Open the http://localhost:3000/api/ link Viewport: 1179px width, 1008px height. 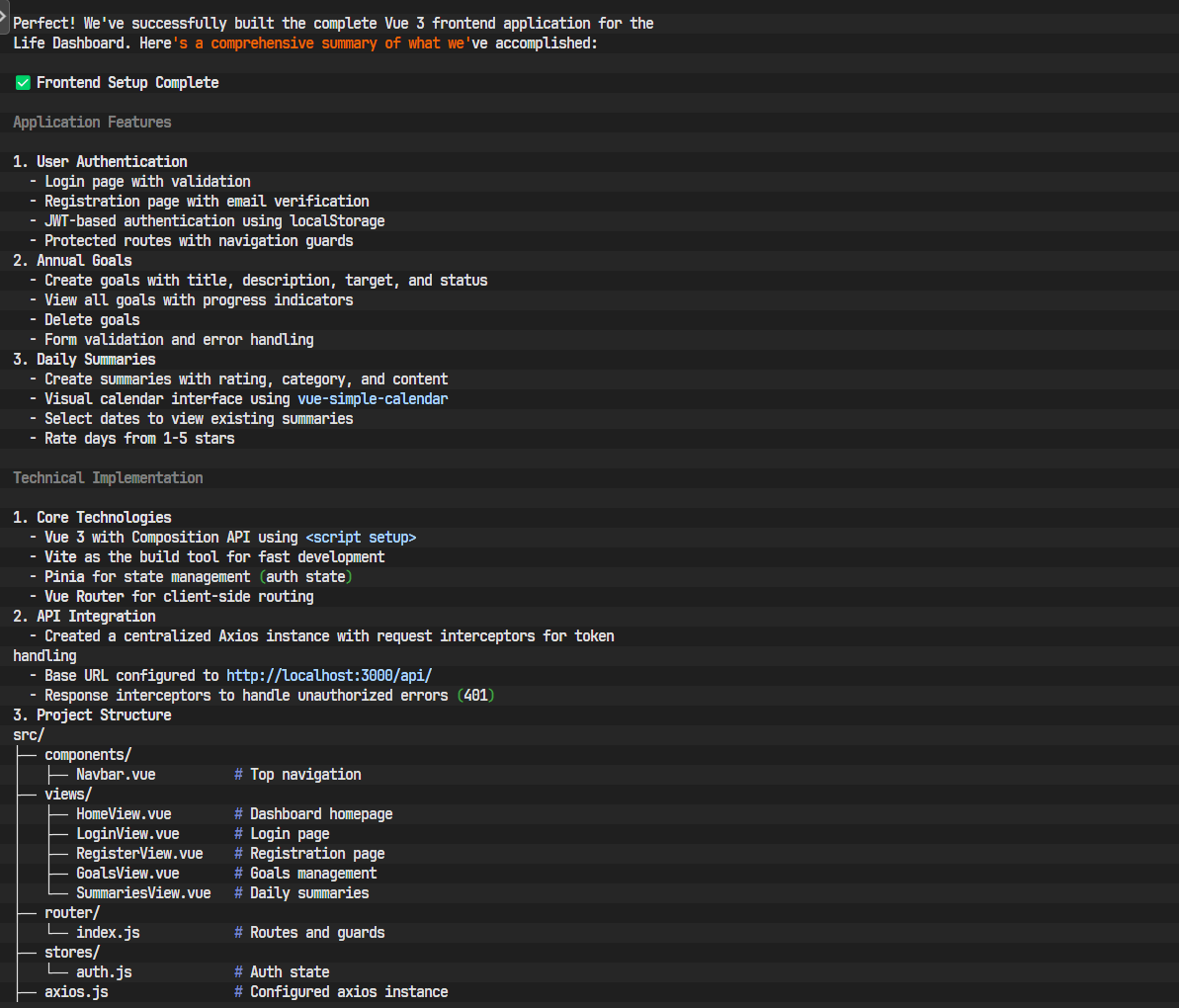(329, 676)
